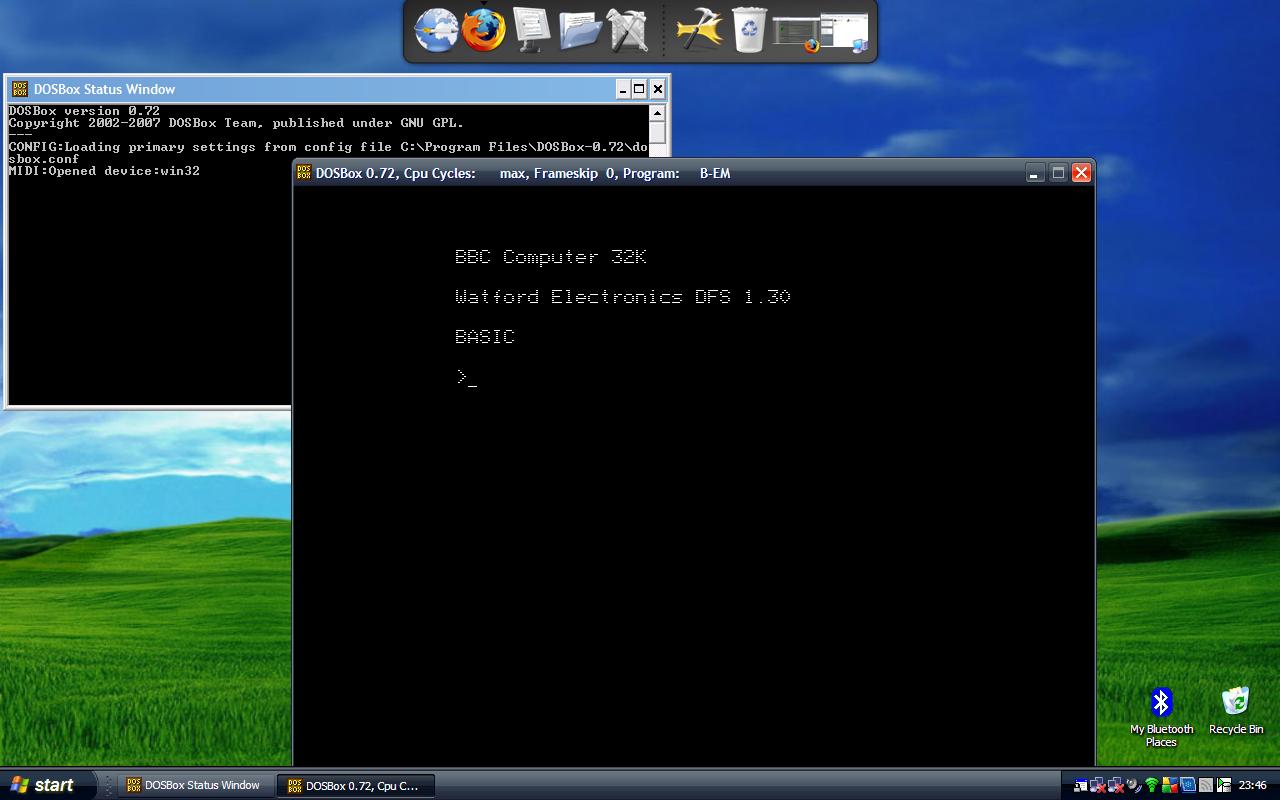
Task: Maximize the DOSBox Status Window
Action: [639, 89]
